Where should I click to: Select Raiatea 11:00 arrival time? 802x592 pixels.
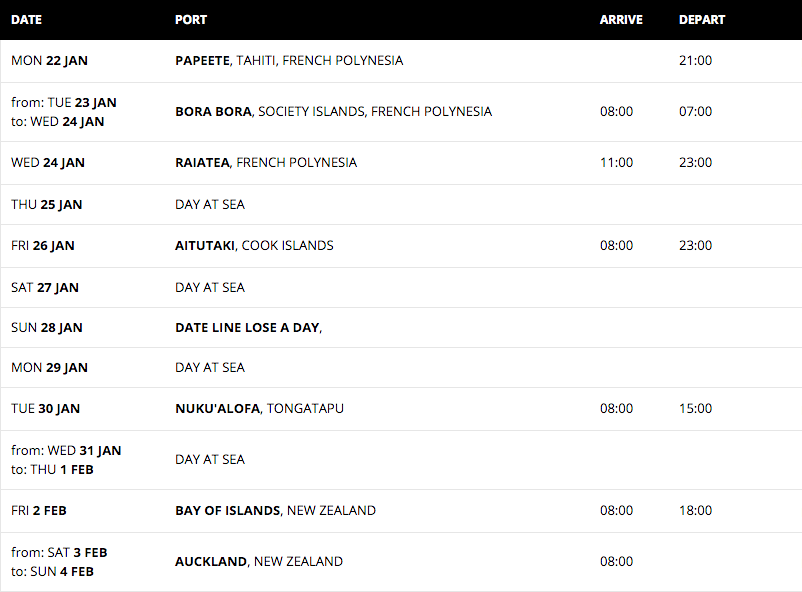[x=616, y=163]
